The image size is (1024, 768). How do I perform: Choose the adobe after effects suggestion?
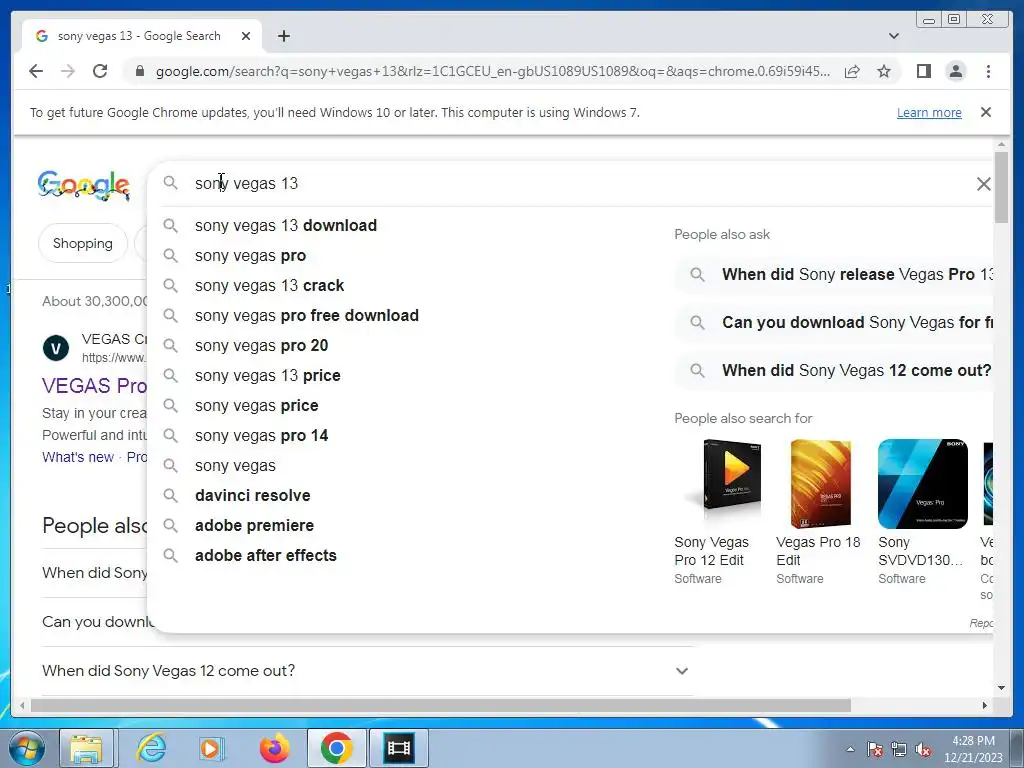(266, 556)
